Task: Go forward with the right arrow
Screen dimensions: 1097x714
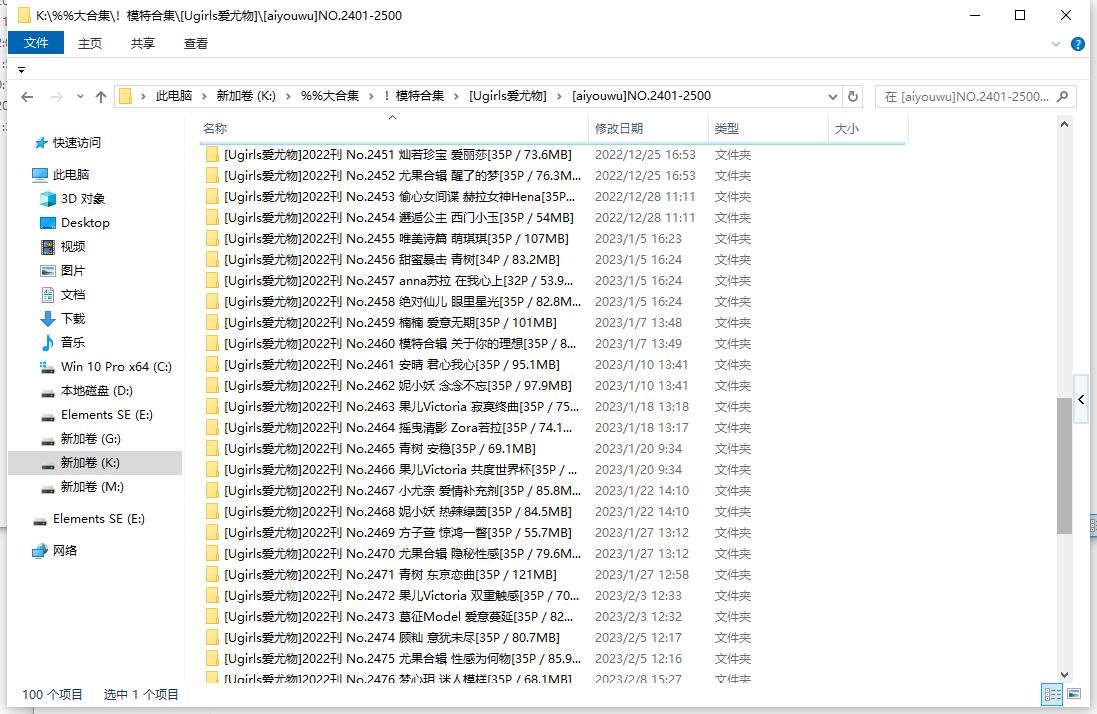Action: pyautogui.click(x=57, y=97)
